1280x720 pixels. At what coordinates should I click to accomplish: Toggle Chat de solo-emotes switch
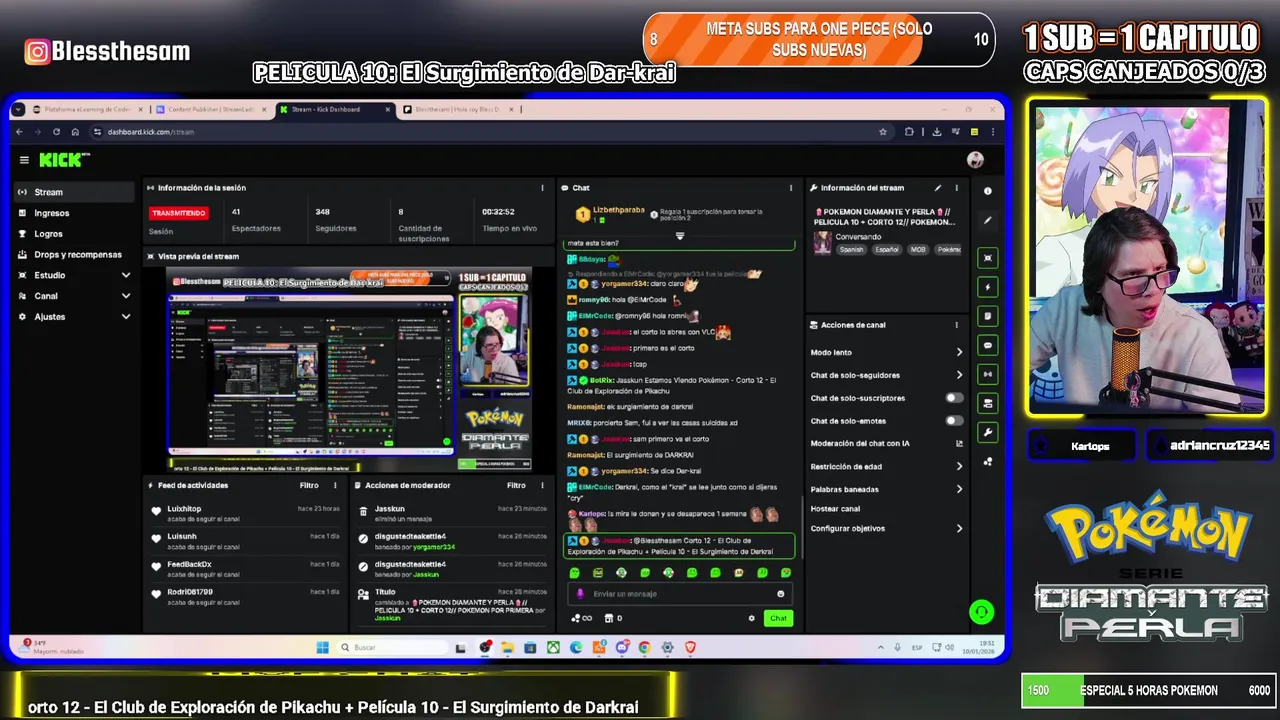(x=955, y=421)
